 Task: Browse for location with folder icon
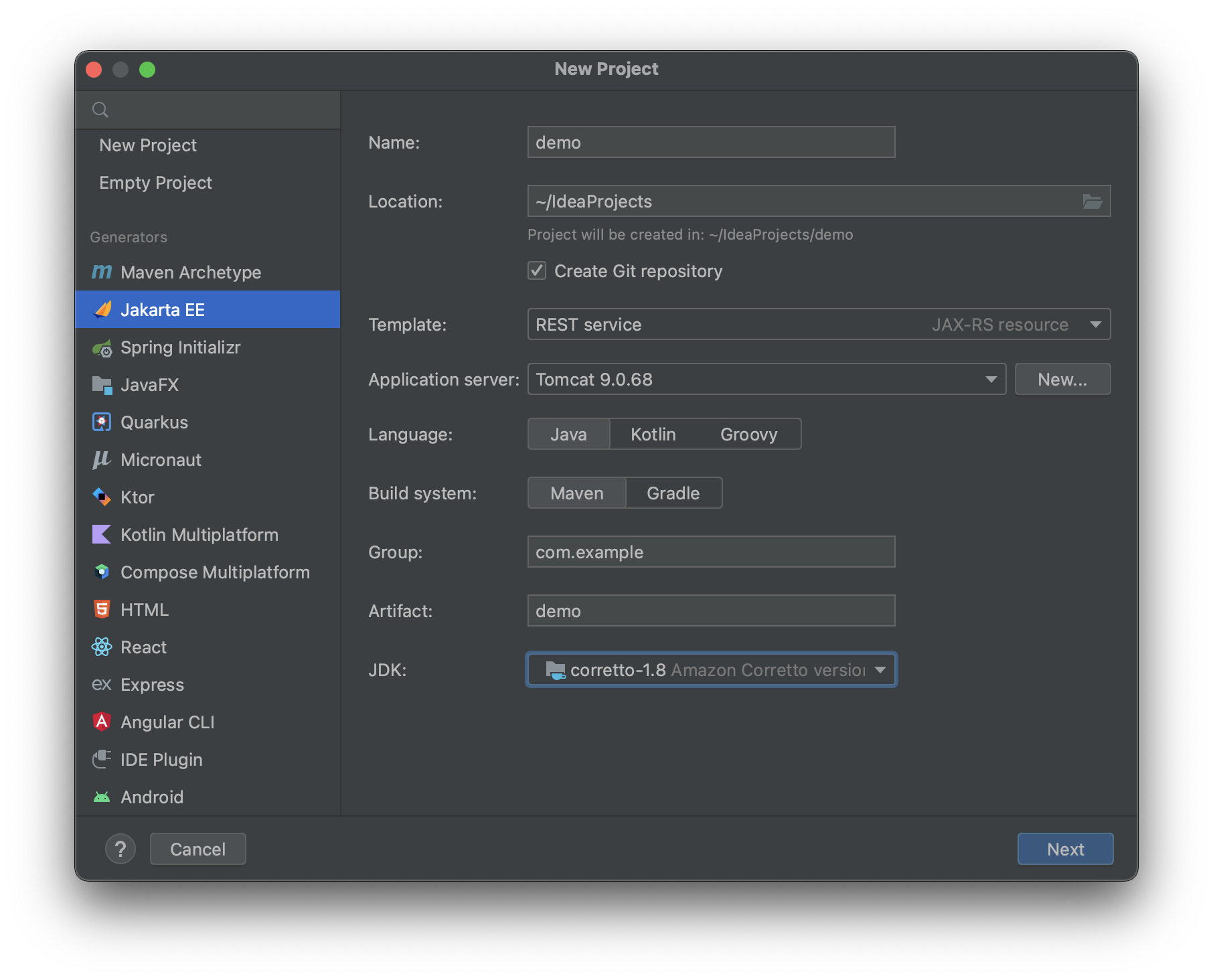[1093, 201]
